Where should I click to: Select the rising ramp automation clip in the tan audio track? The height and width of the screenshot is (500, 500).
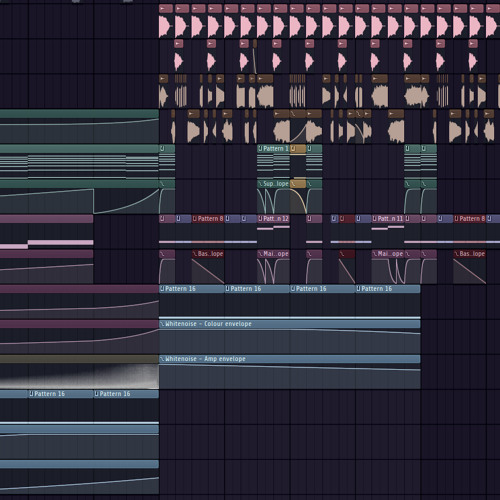[298, 127]
